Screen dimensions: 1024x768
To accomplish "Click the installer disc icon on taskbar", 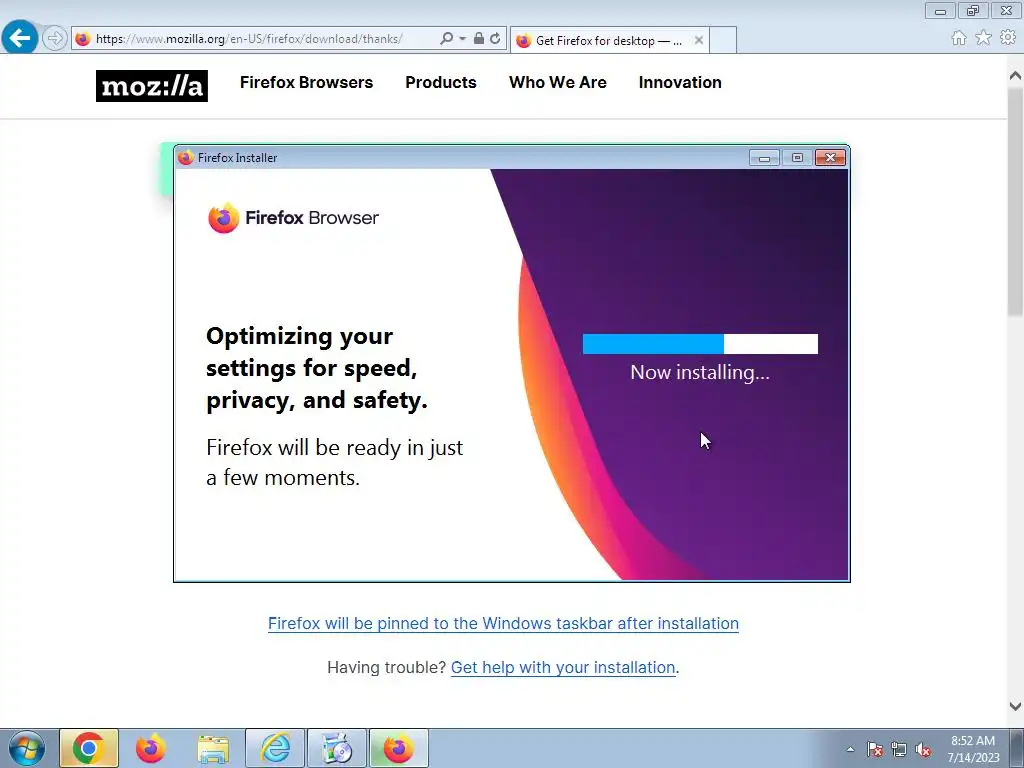I will click(337, 748).
